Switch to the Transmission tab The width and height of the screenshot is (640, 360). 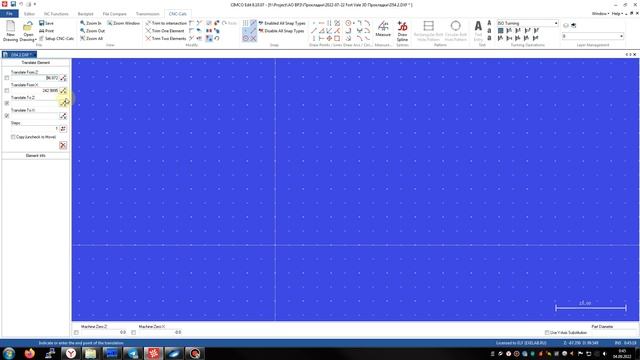coord(147,14)
